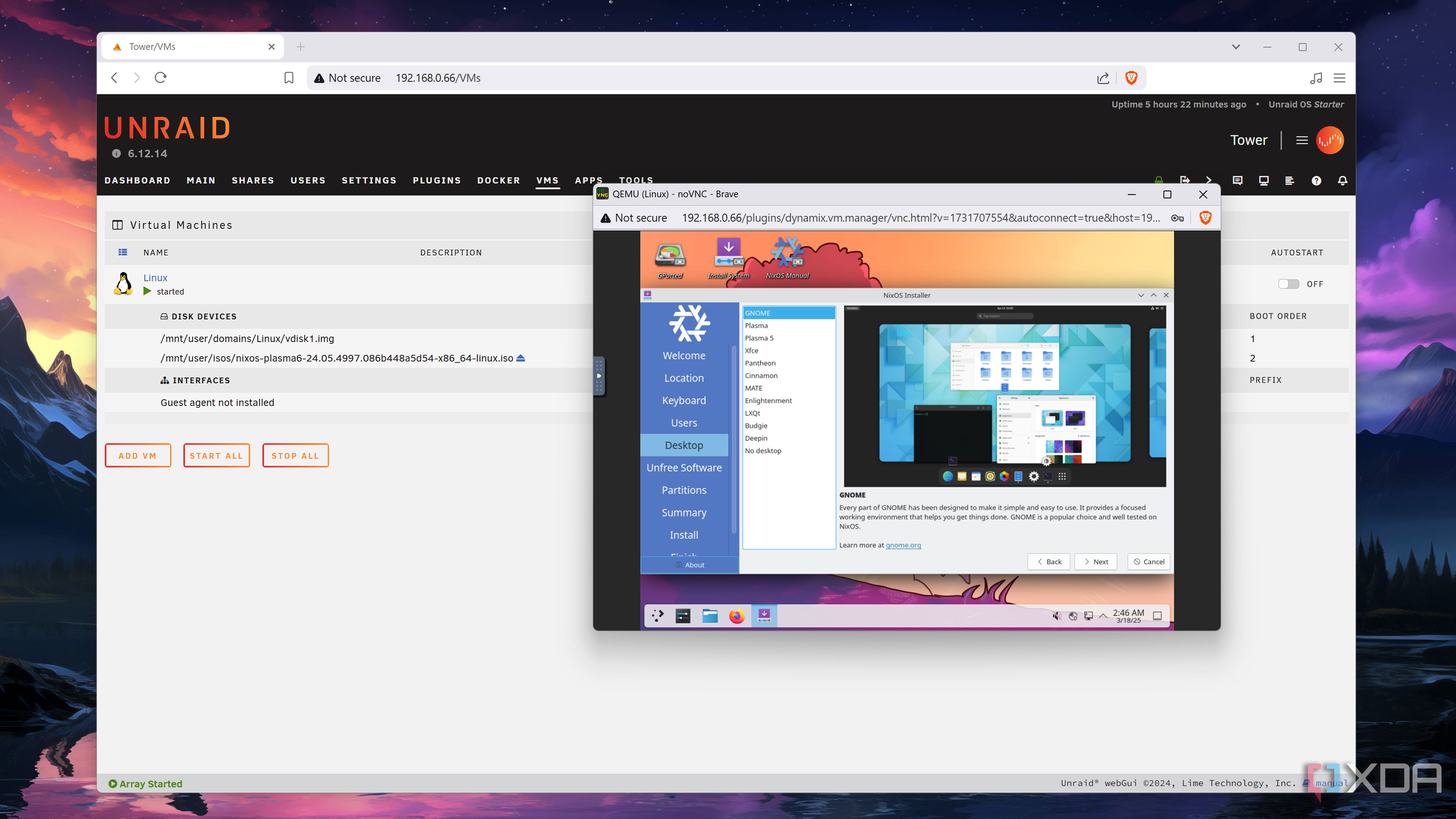Go to the Partitions installer step

point(684,490)
